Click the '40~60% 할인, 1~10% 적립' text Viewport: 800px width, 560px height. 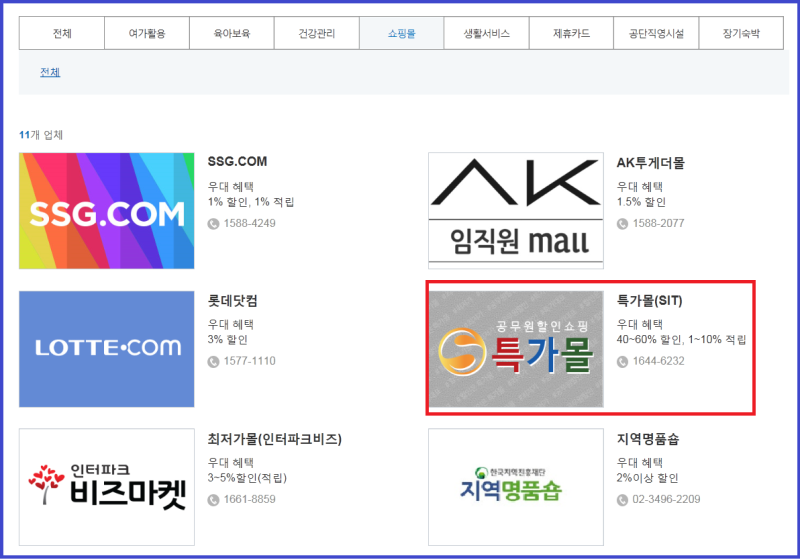coord(681,340)
